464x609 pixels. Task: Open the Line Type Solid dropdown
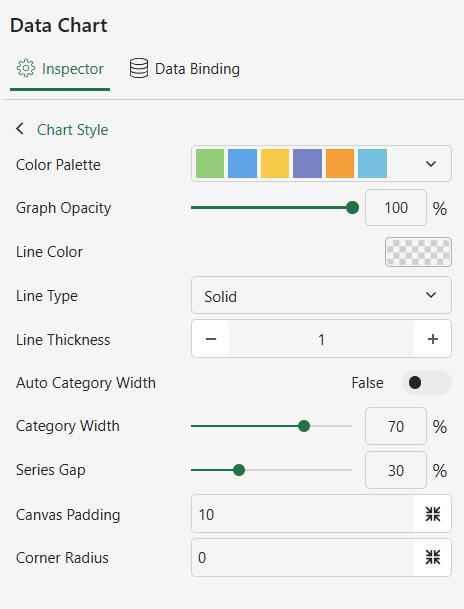click(x=321, y=295)
